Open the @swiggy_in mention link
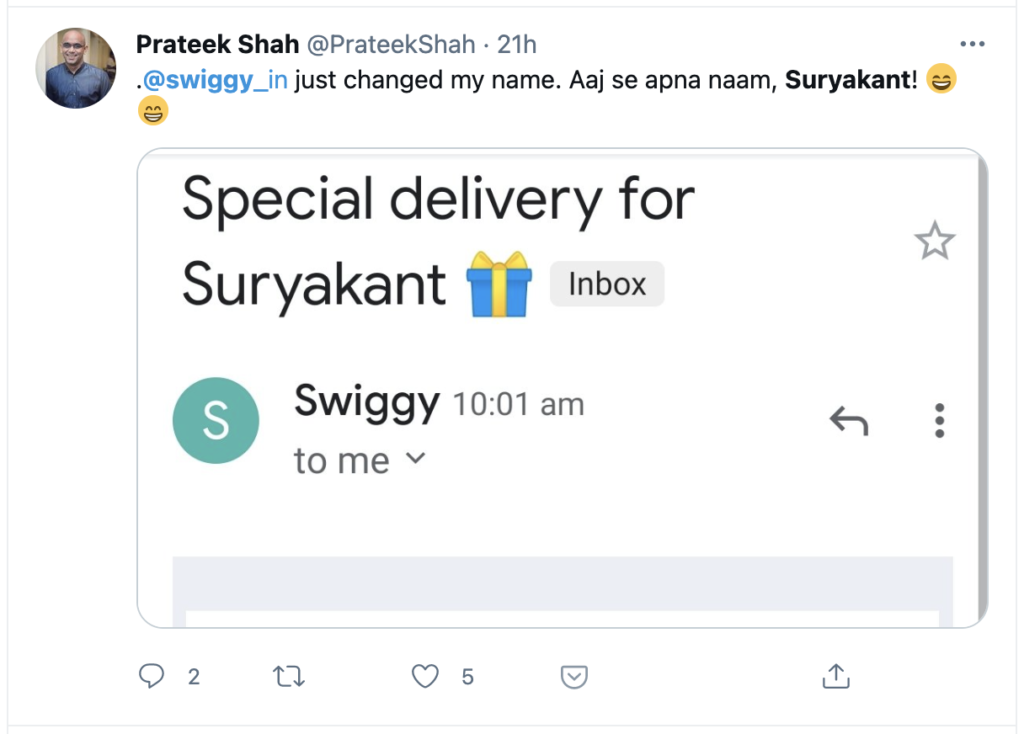The image size is (1024, 734). click(x=214, y=81)
